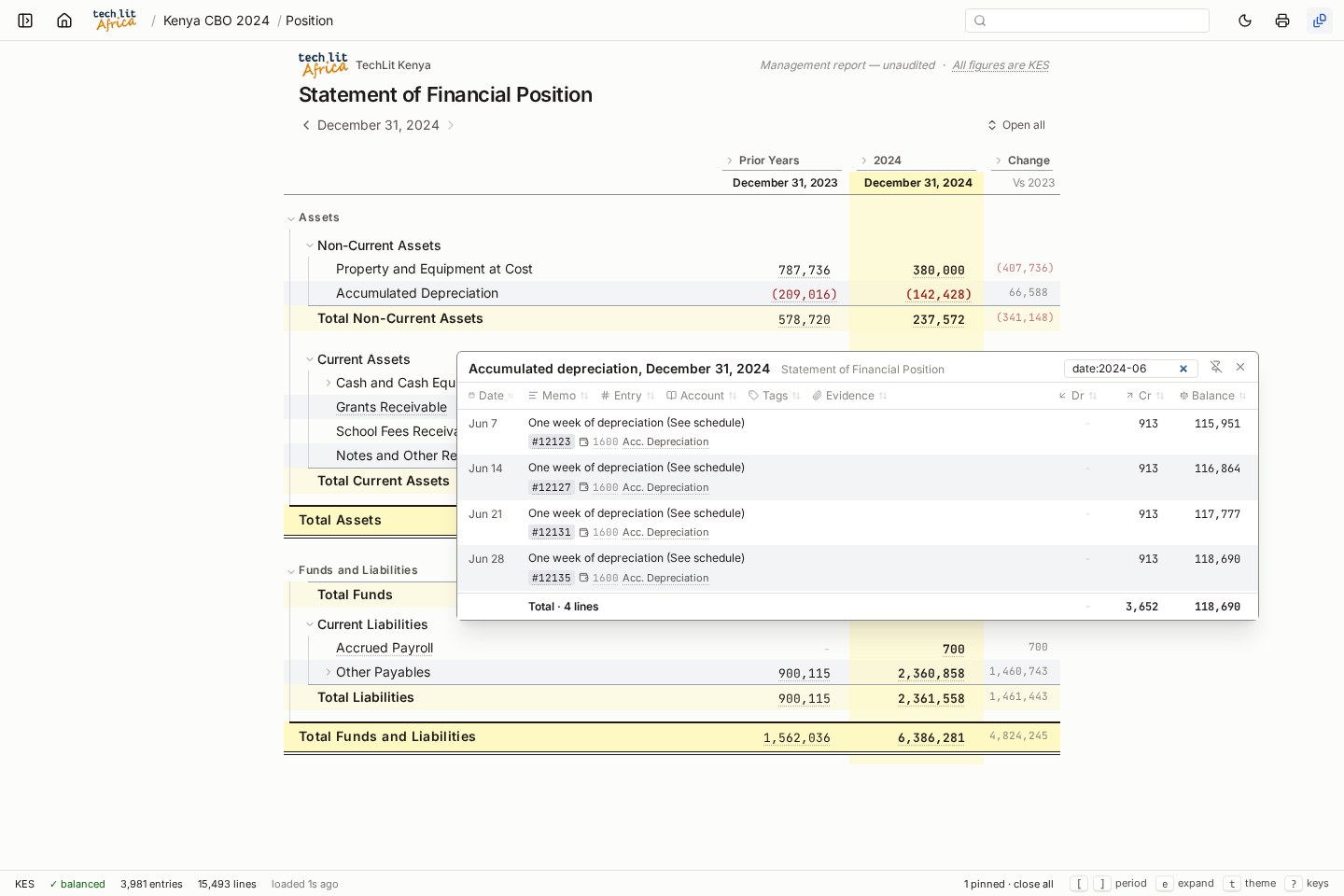This screenshot has height=896, width=1344.
Task: Close the Accumulated depreciation popup
Action: (1240, 368)
